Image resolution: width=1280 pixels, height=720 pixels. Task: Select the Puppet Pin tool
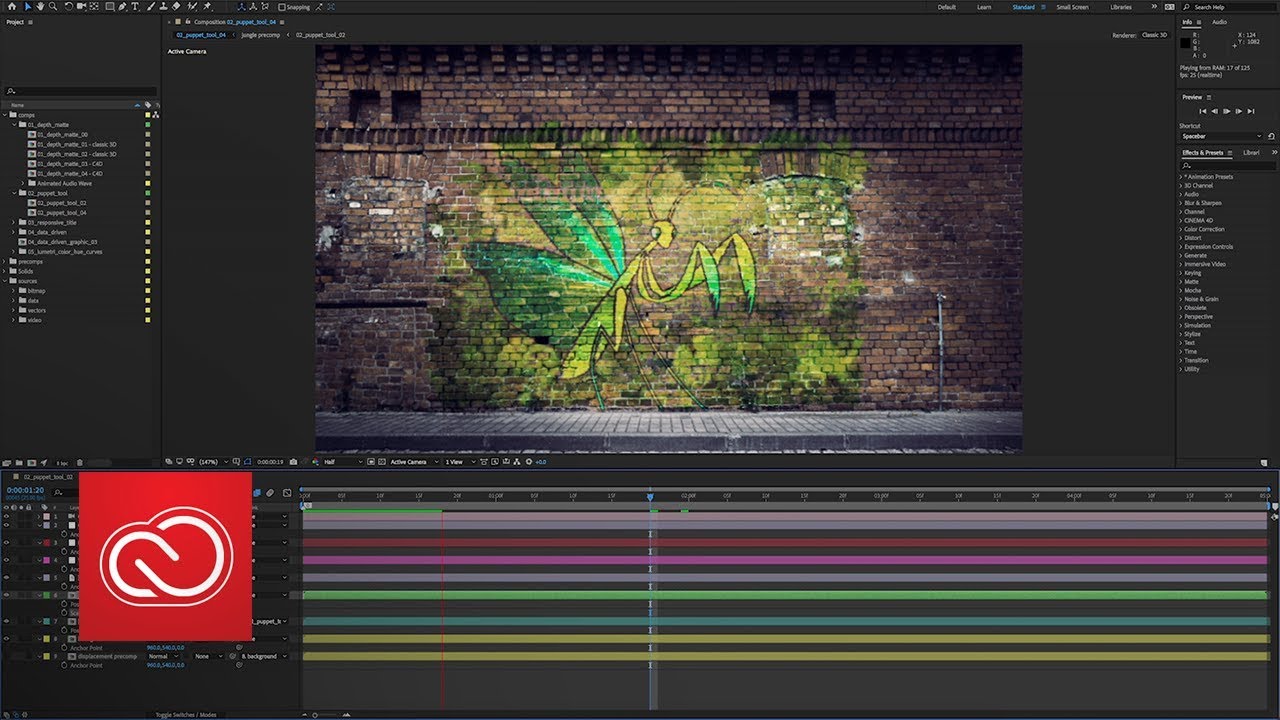(207, 6)
